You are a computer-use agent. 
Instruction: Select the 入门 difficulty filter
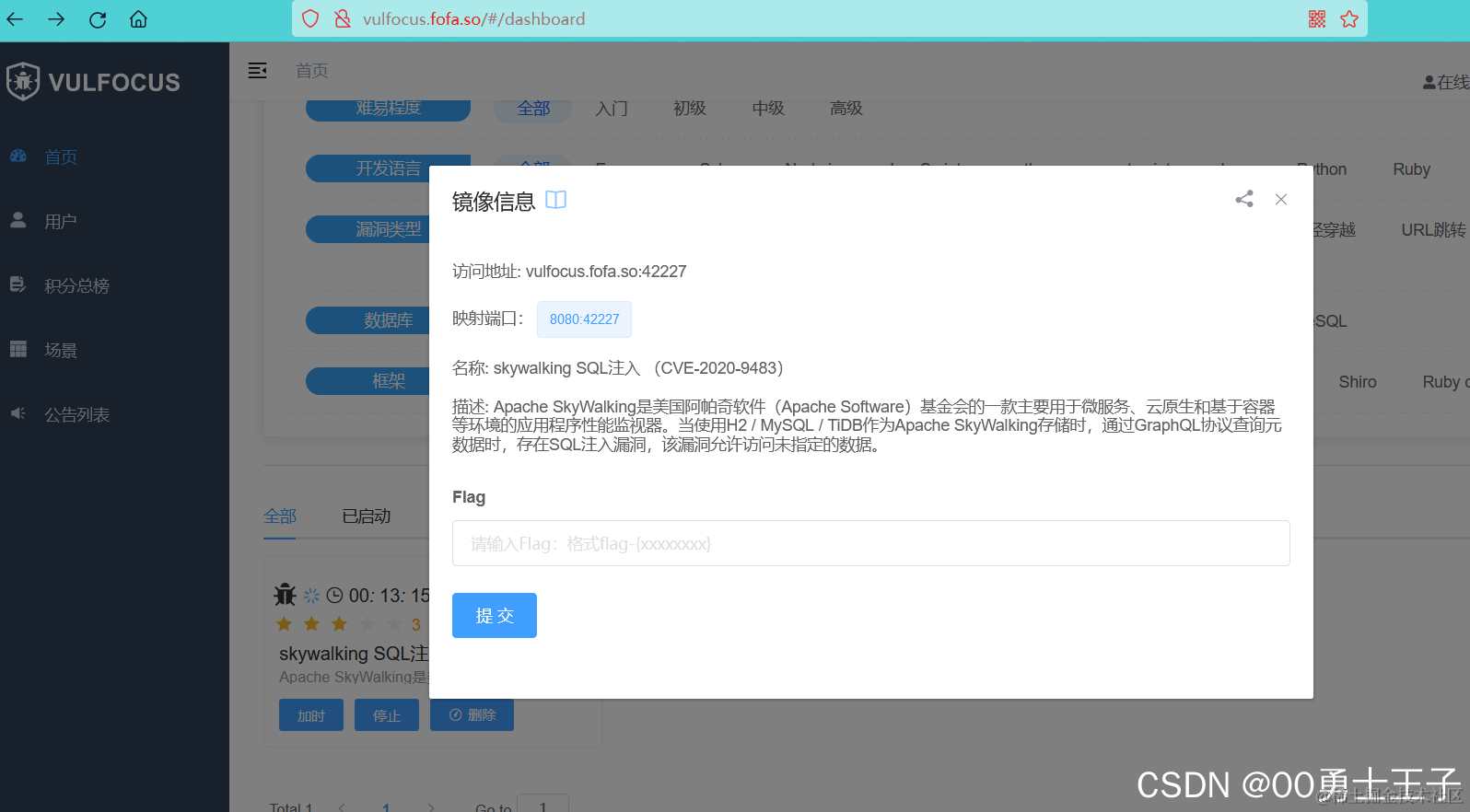pyautogui.click(x=612, y=109)
